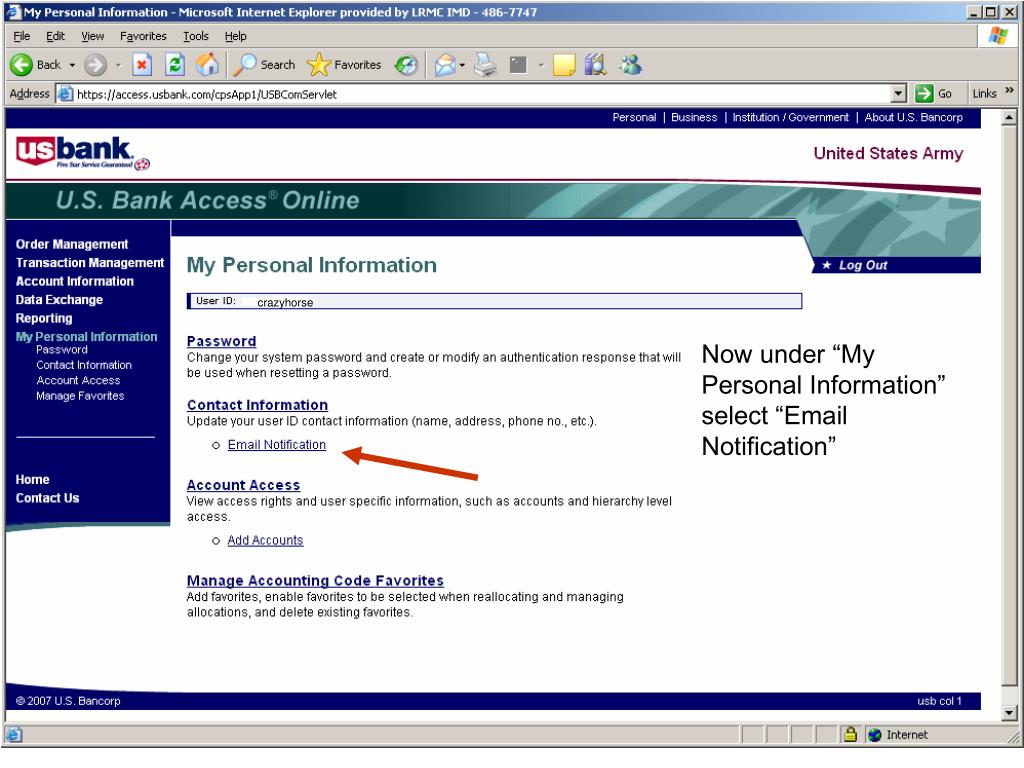Image resolution: width=1024 pixels, height=768 pixels.
Task: Click Business in top navigation
Action: click(x=694, y=118)
